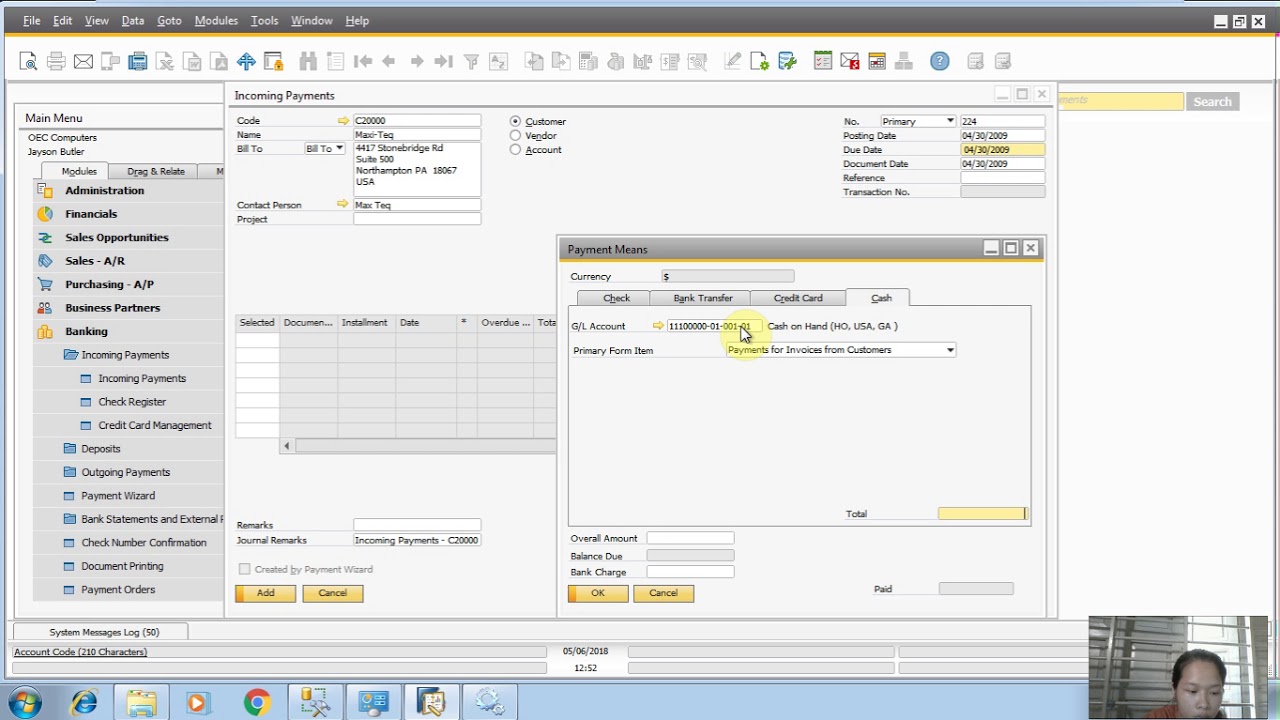Open the G/L Account link arrow
The width and height of the screenshot is (1280, 720).
658,326
